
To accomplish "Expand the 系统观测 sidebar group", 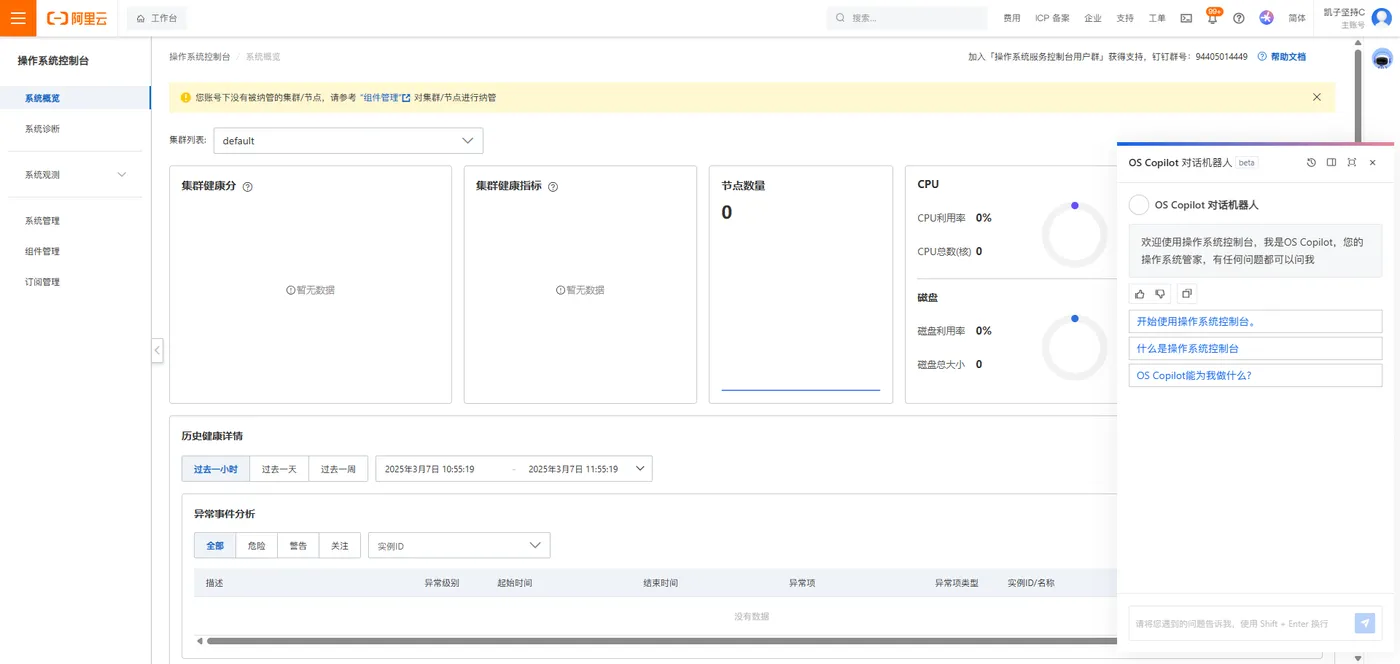I will click(75, 175).
